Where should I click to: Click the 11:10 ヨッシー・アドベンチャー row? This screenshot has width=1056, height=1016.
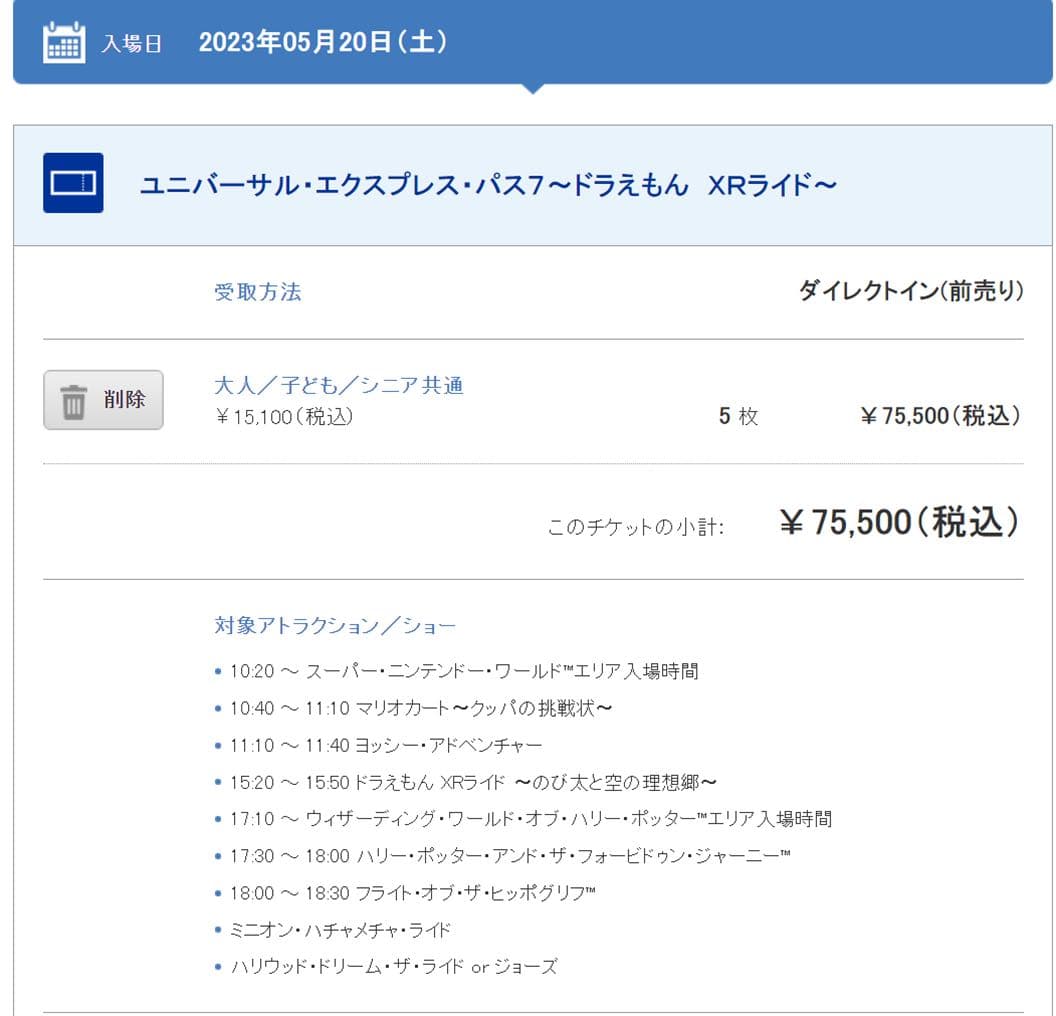pyautogui.click(x=378, y=745)
